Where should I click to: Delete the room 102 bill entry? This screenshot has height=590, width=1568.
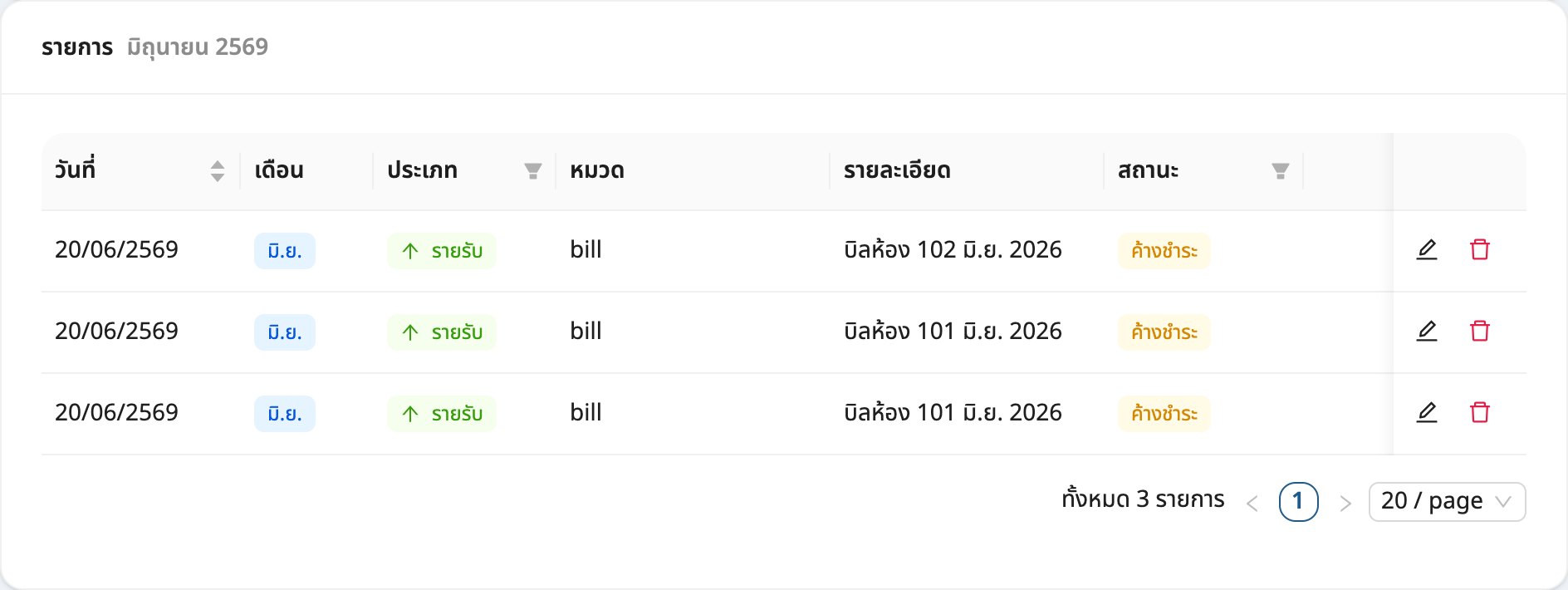(1480, 249)
